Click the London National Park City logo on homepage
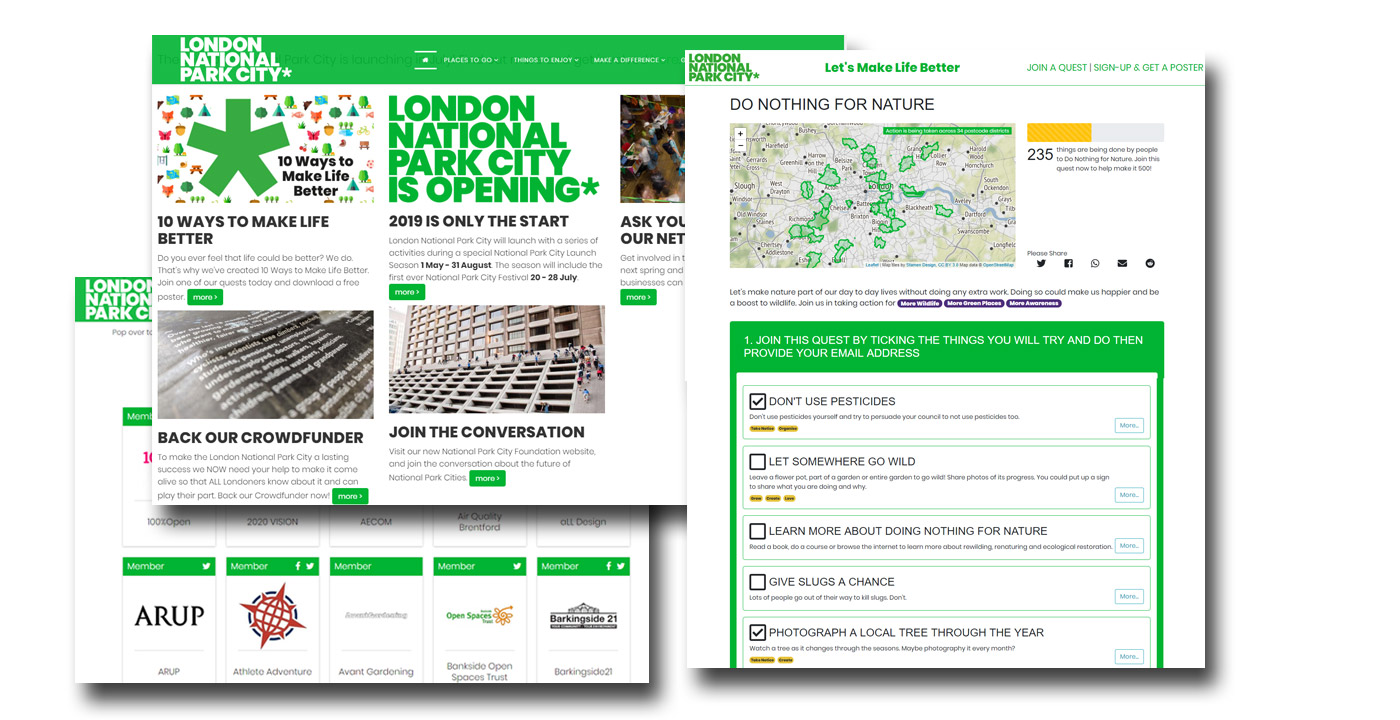Viewport: 1400px width, 720px height. click(236, 60)
